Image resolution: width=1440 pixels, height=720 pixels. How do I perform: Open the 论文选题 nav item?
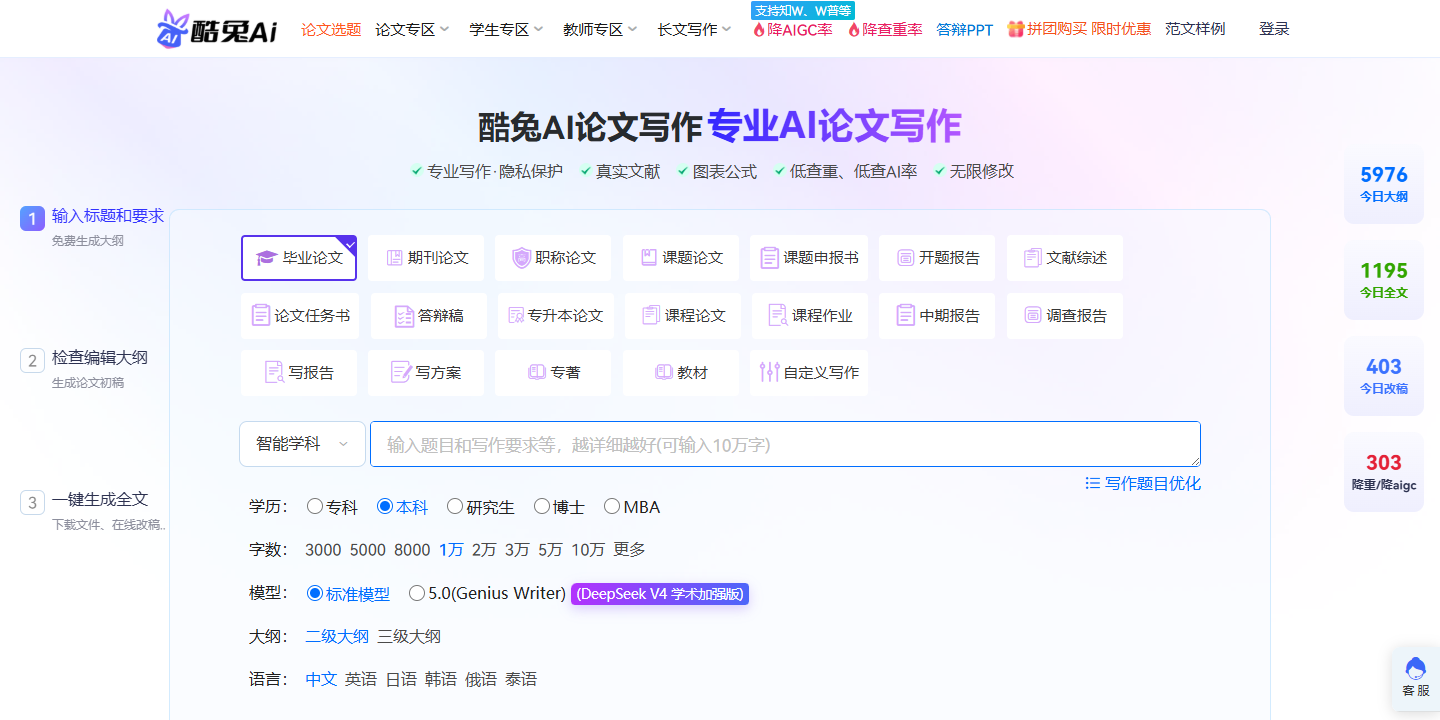331,29
